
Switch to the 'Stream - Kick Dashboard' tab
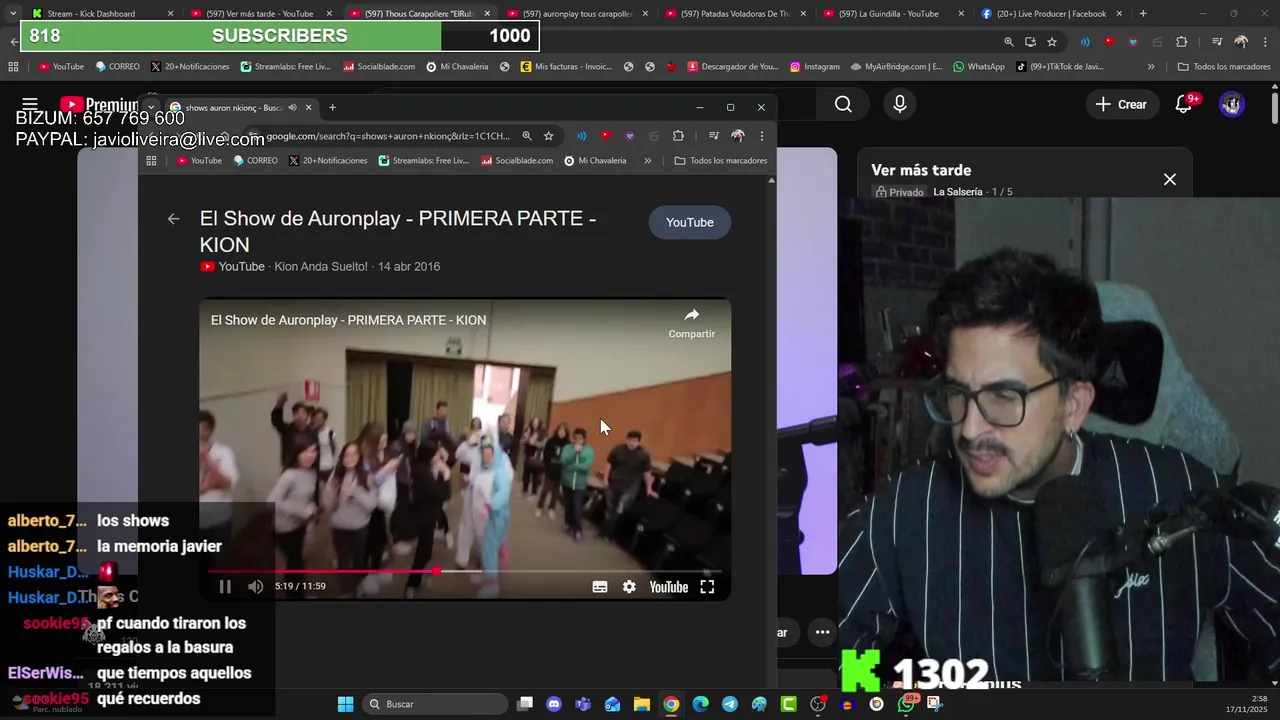[x=100, y=14]
